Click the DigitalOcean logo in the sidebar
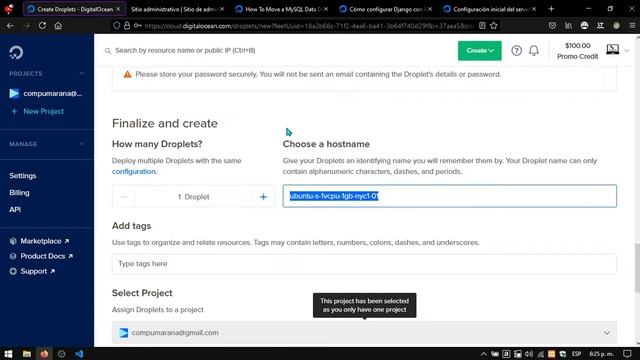Viewport: 640px width, 360px height. coord(16,52)
